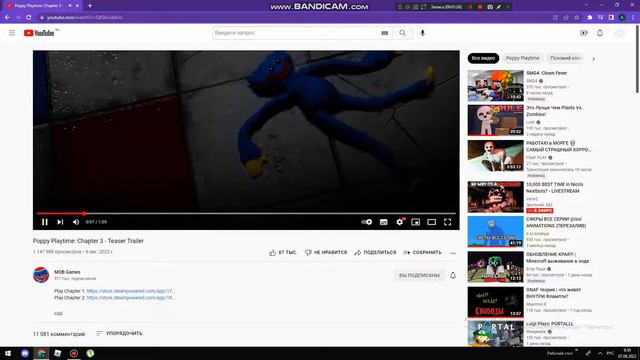Open Discord from the taskbar
The height and width of the screenshot is (360, 640).
coord(25,353)
